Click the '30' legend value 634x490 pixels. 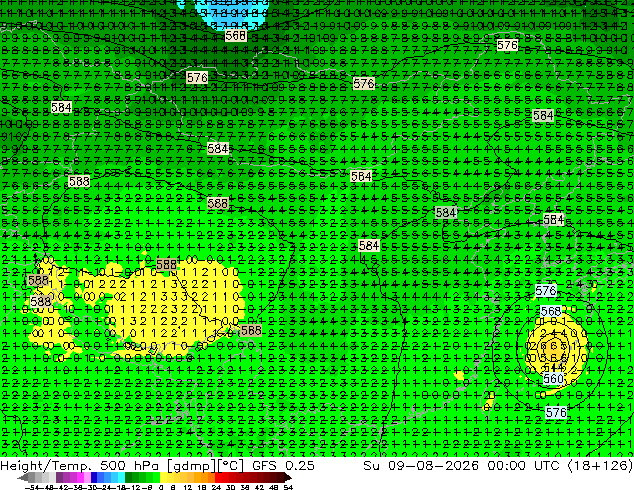(230, 488)
